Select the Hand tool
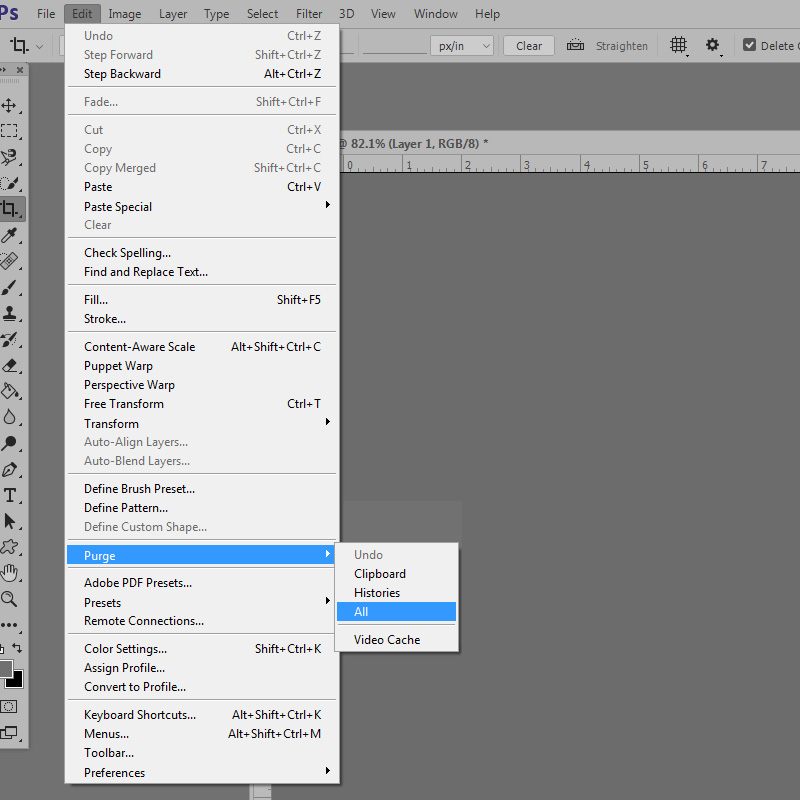The width and height of the screenshot is (800, 800). (10, 573)
